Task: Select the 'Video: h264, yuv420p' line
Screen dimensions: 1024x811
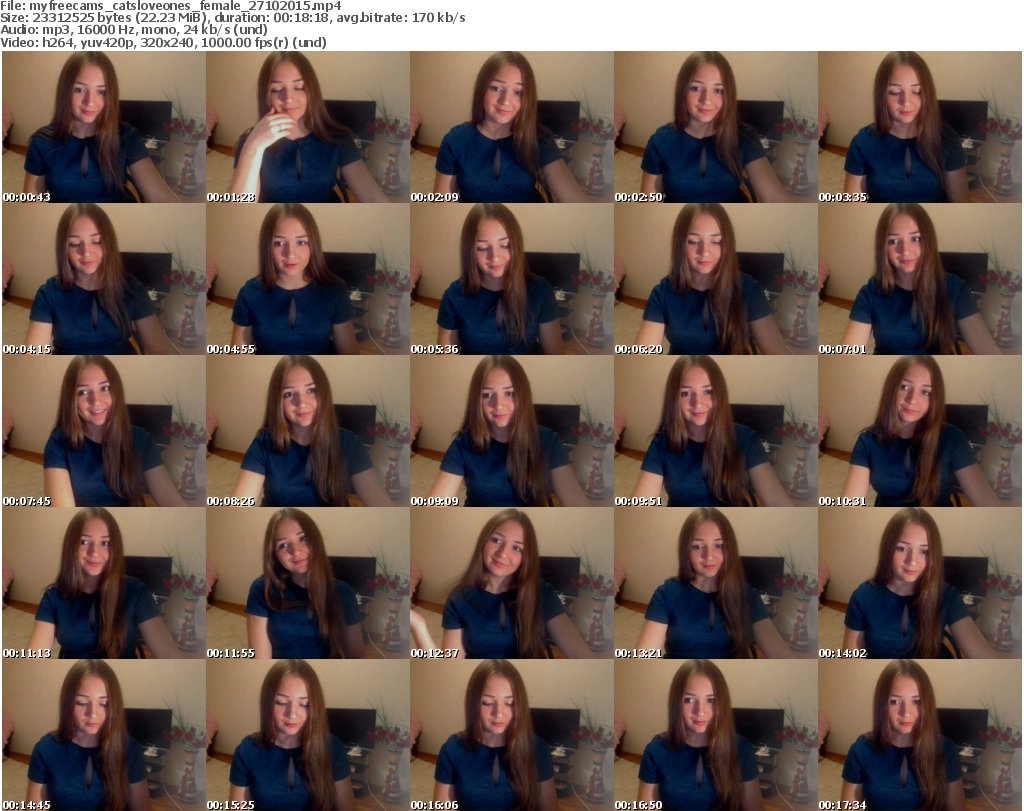Action: [x=163, y=42]
